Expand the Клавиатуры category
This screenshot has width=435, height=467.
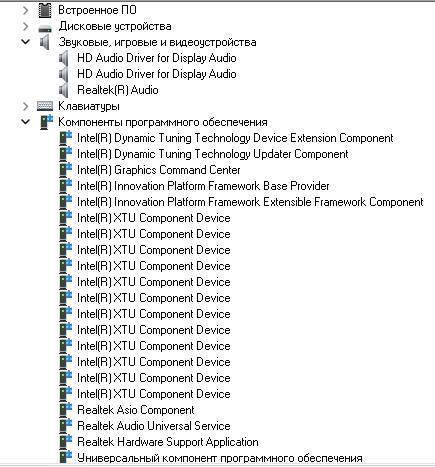25,106
